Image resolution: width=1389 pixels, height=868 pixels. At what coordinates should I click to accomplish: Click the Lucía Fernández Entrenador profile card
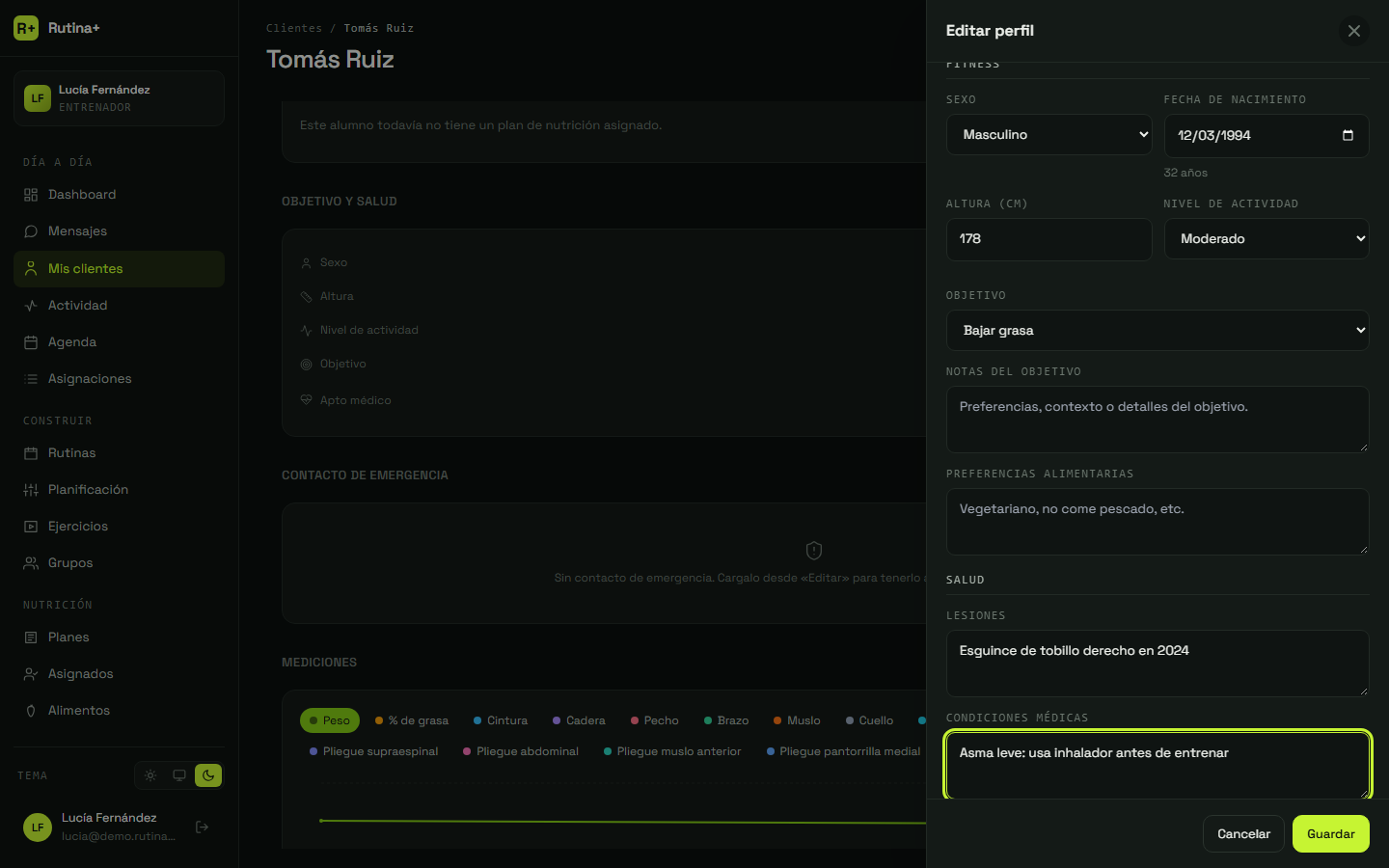[119, 98]
